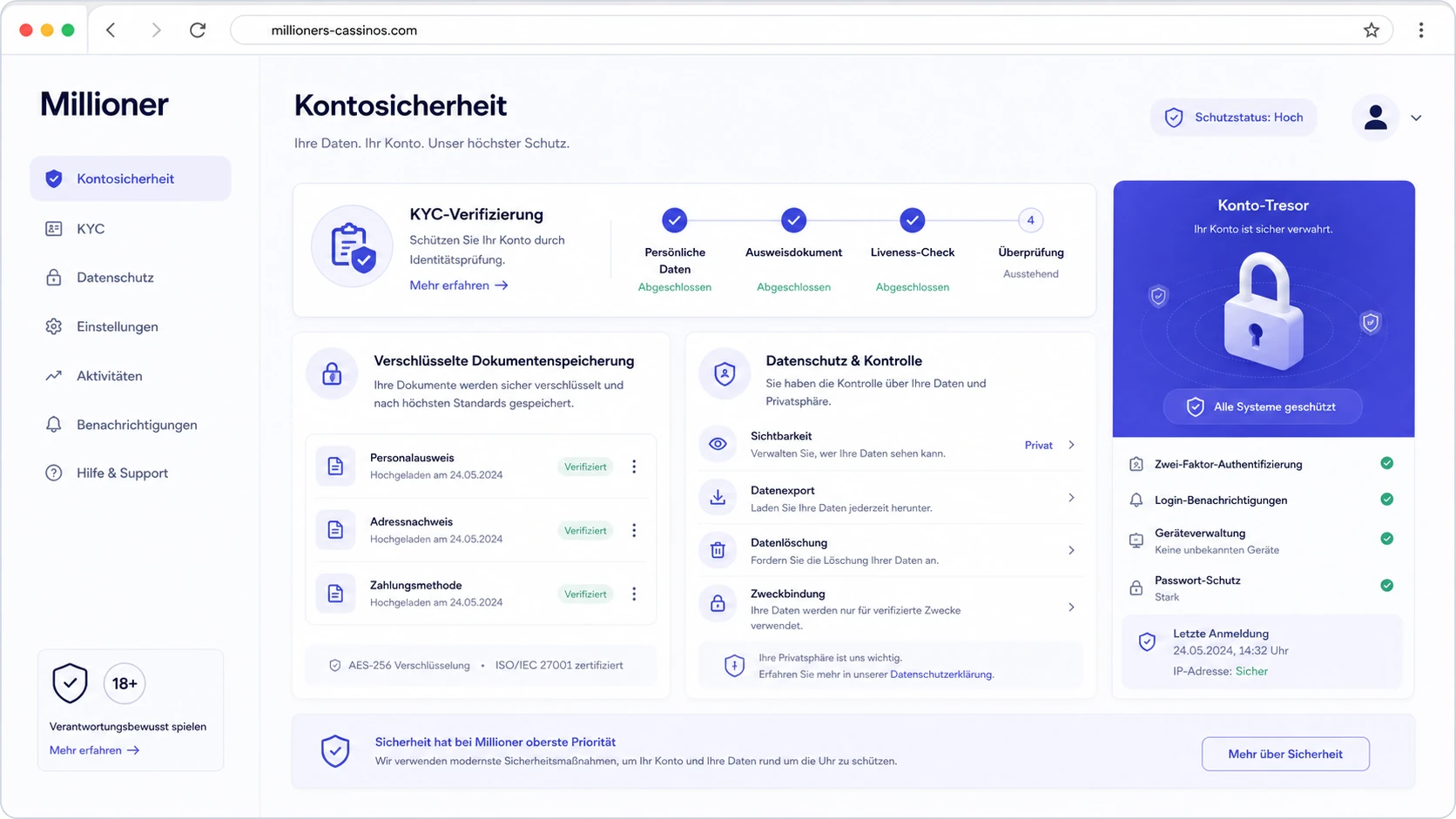This screenshot has height=819, width=1456.
Task: Click Letzte Anmeldung shield icon
Action: (1148, 642)
